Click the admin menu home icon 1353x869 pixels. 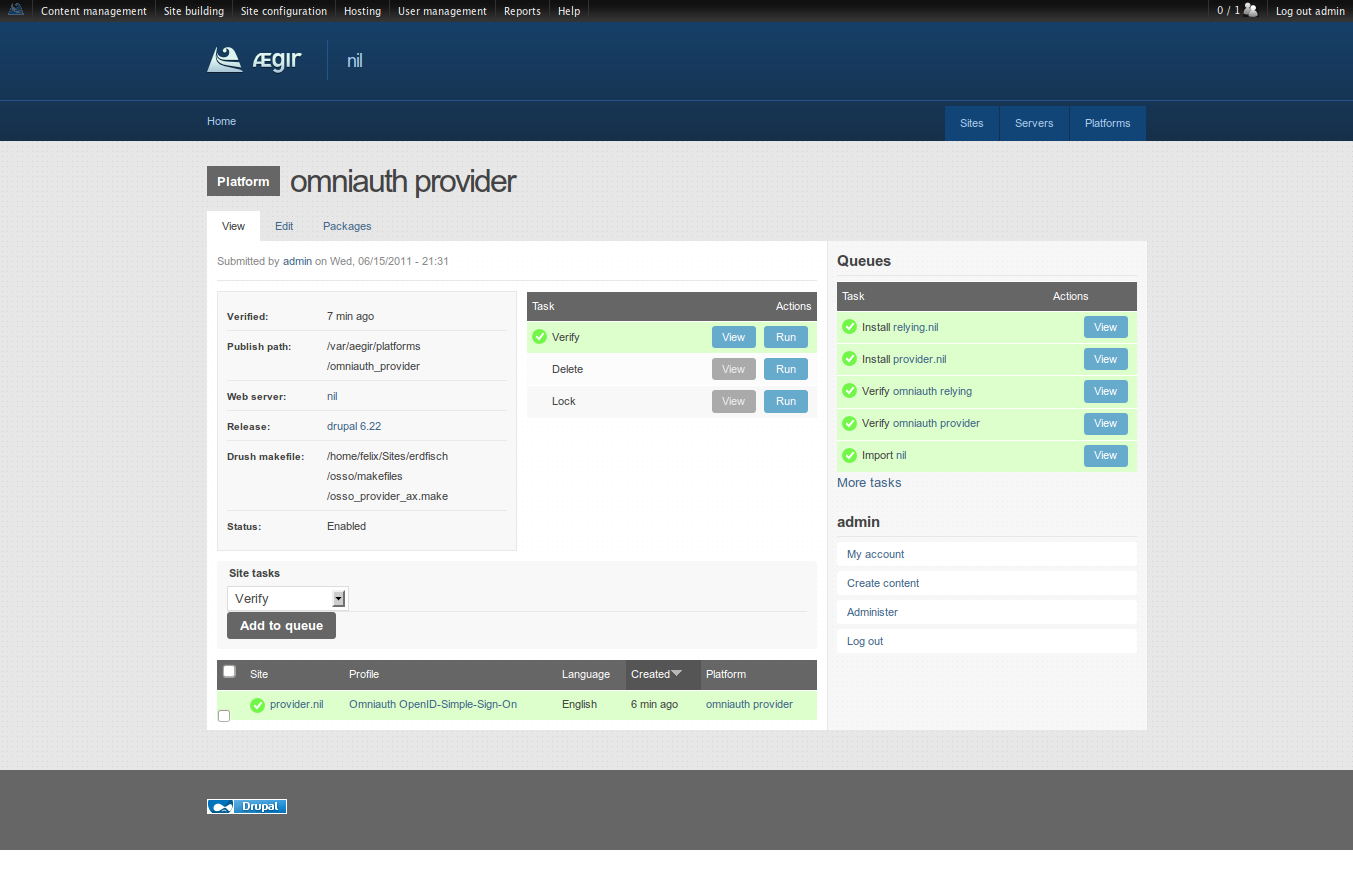pyautogui.click(x=16, y=11)
